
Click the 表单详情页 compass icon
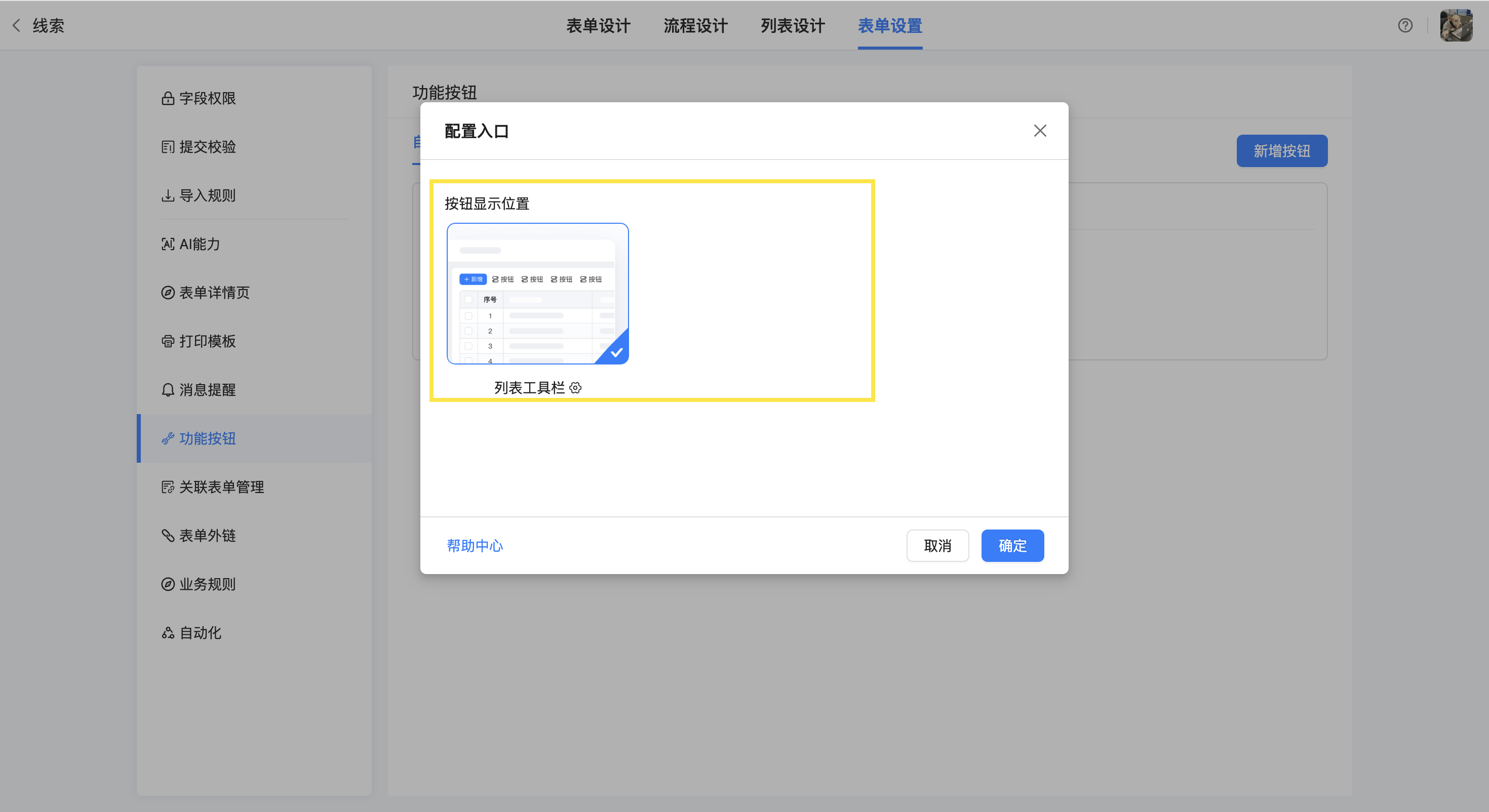[168, 293]
